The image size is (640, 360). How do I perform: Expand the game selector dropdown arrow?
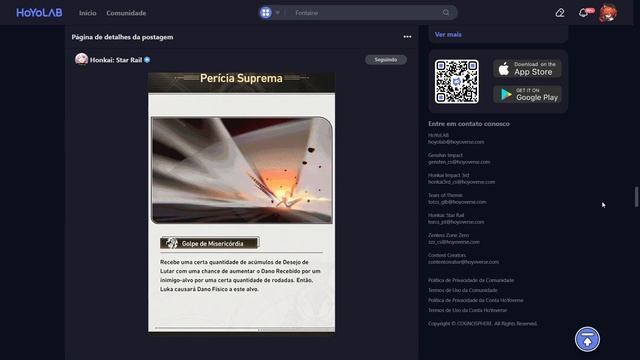(x=278, y=13)
